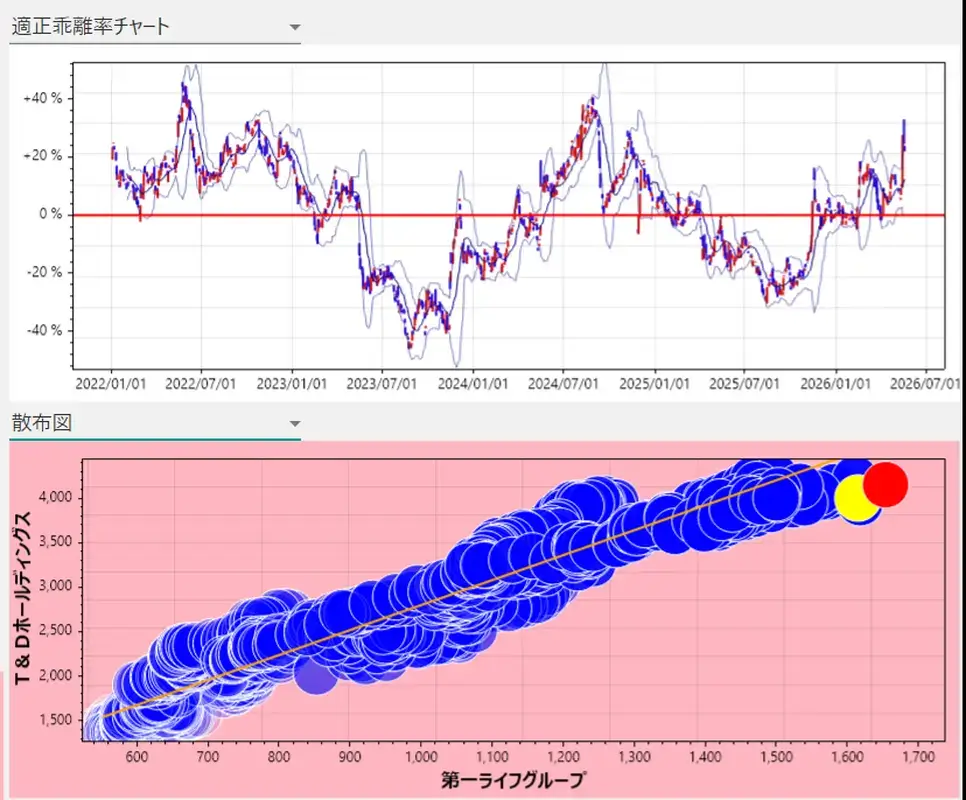Click the red 0 % baseline
Image resolution: width=966 pixels, height=800 pixels.
coord(509,215)
